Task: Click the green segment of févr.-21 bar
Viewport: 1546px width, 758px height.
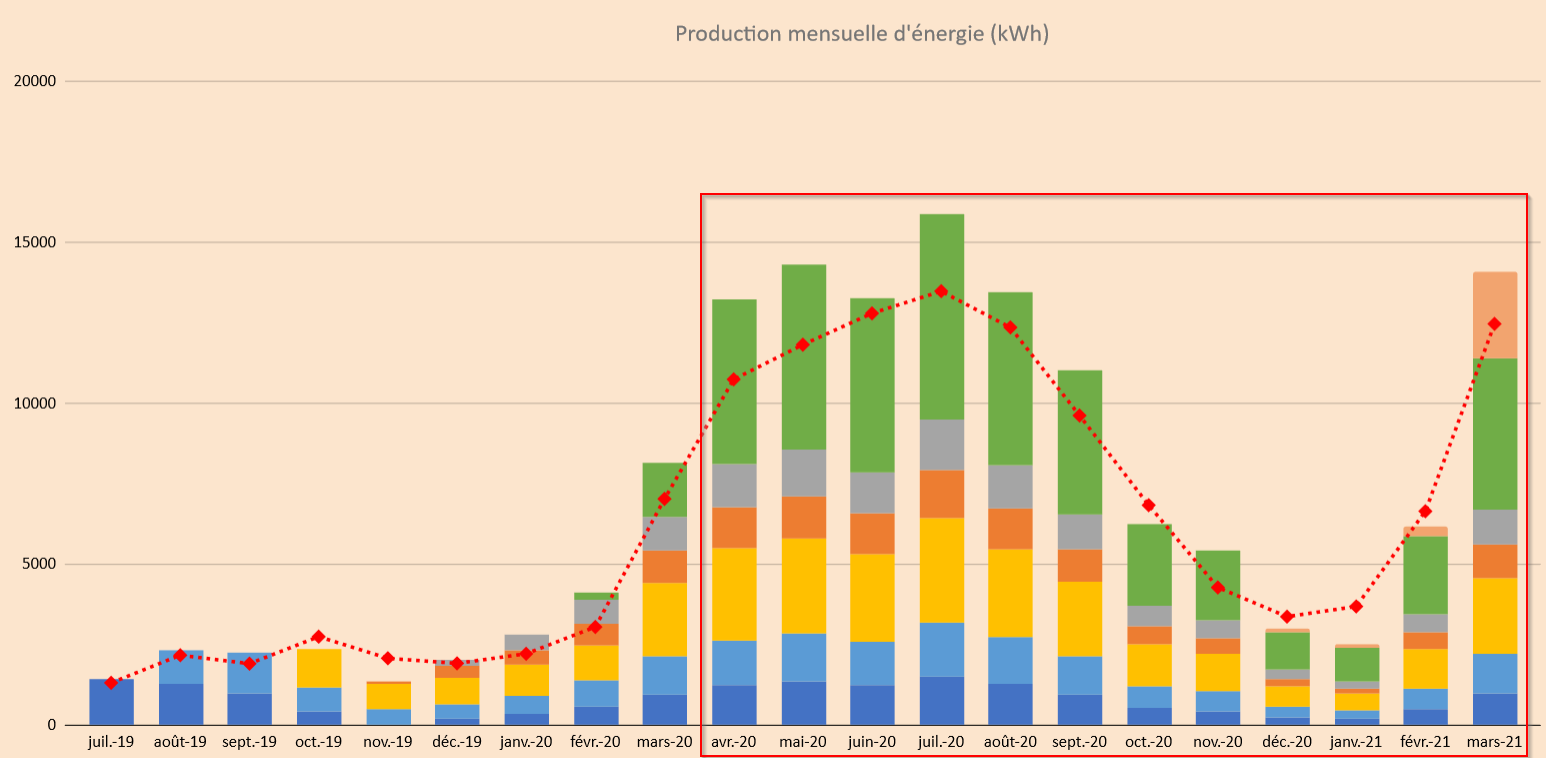Action: 1426,575
